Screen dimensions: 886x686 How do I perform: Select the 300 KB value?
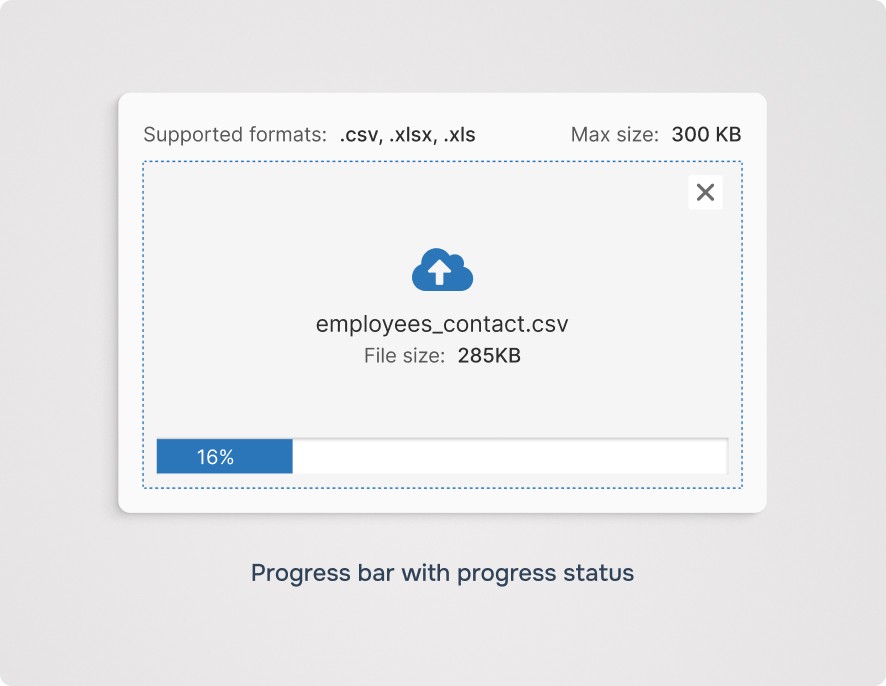(x=705, y=133)
